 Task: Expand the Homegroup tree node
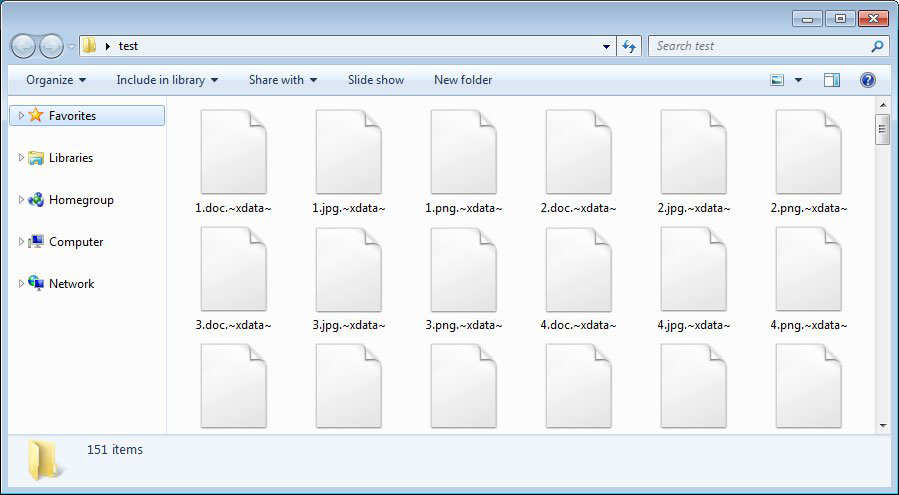point(21,200)
